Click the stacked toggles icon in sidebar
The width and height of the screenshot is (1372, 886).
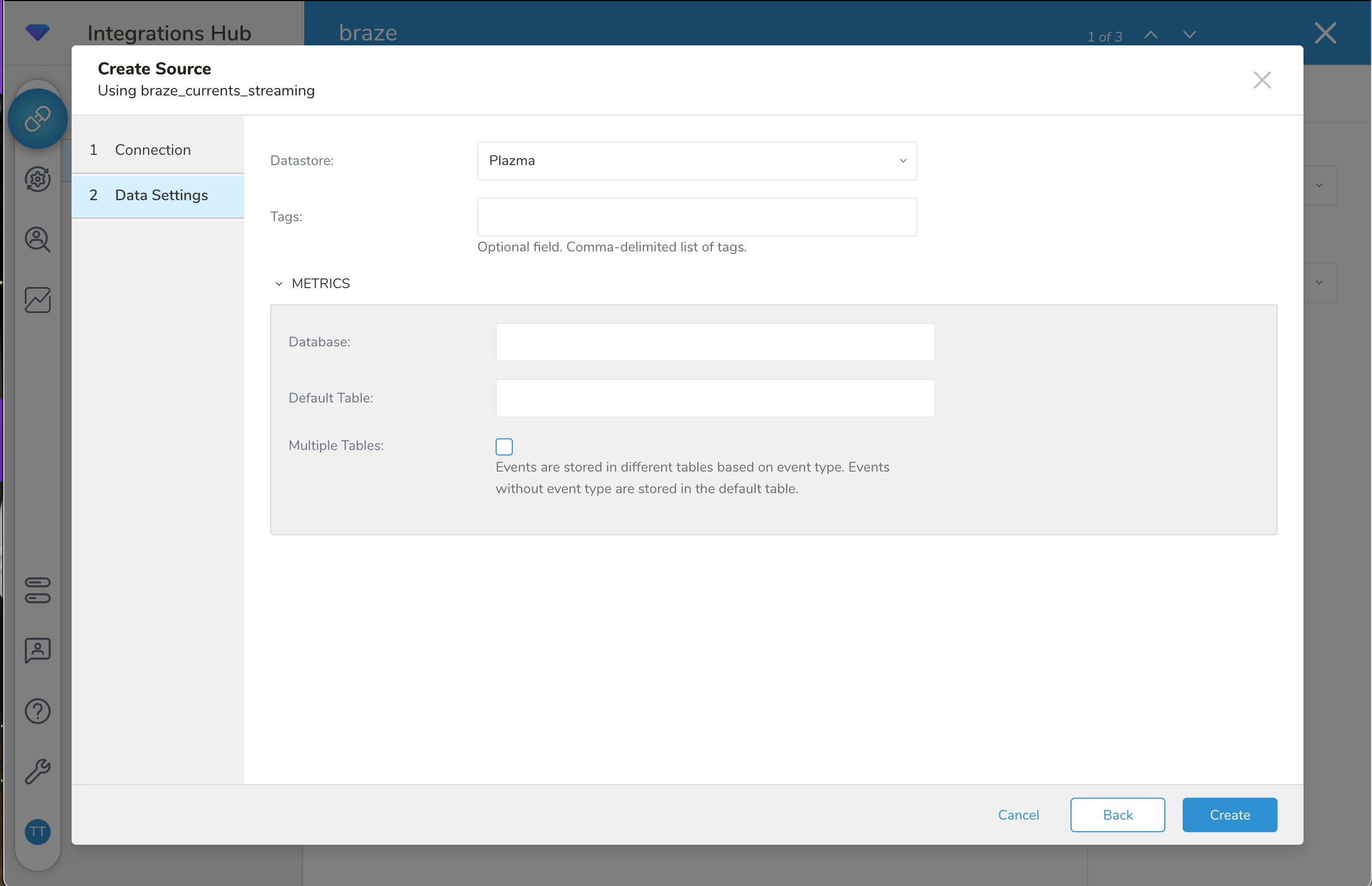37,590
